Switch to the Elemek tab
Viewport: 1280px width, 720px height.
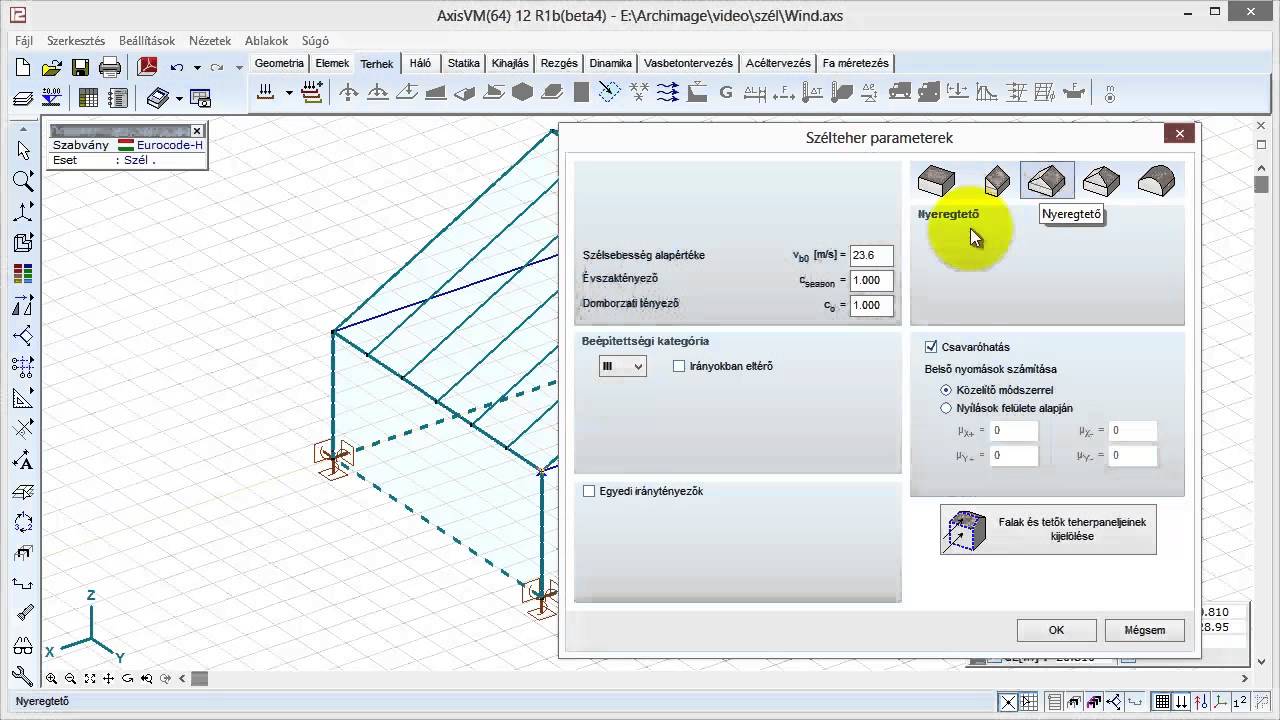click(x=332, y=63)
